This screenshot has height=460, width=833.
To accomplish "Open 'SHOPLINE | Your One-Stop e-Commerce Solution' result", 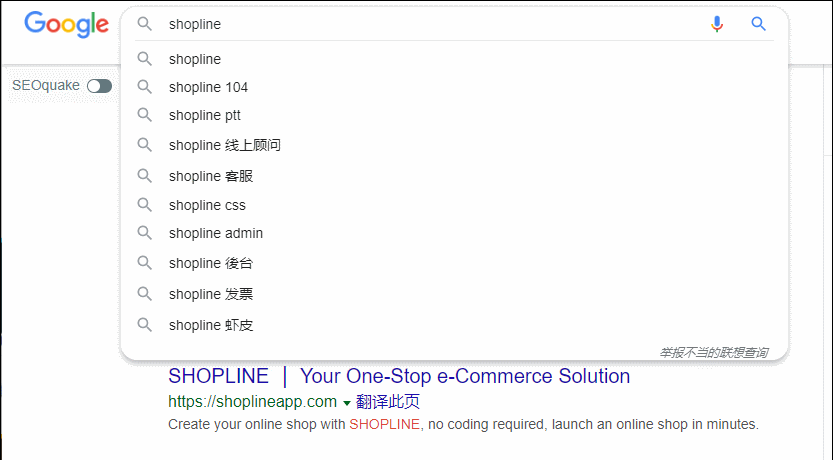I will point(399,376).
